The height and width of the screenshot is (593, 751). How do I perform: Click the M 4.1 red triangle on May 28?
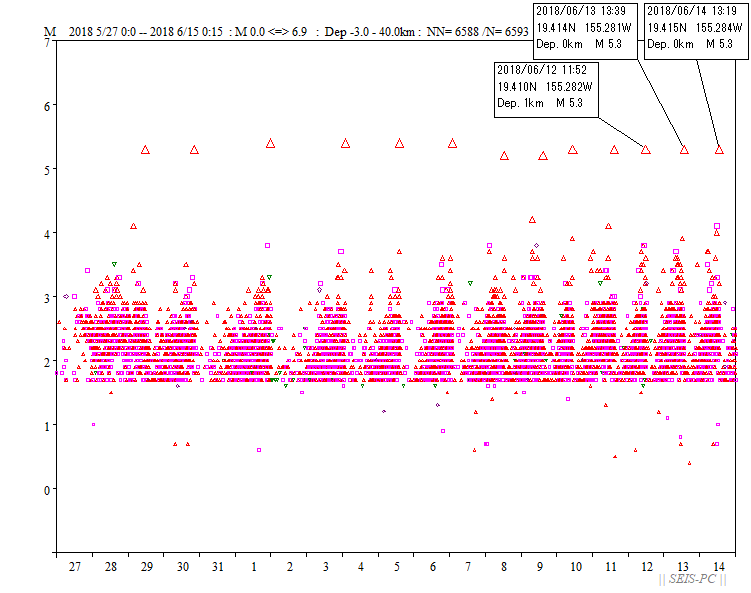[x=134, y=226]
